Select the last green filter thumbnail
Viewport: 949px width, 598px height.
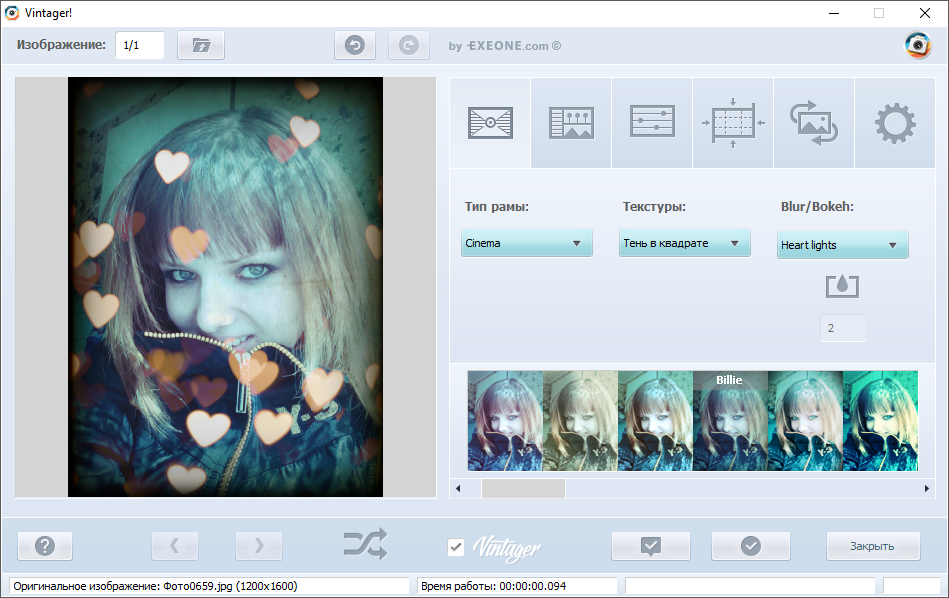click(x=880, y=421)
